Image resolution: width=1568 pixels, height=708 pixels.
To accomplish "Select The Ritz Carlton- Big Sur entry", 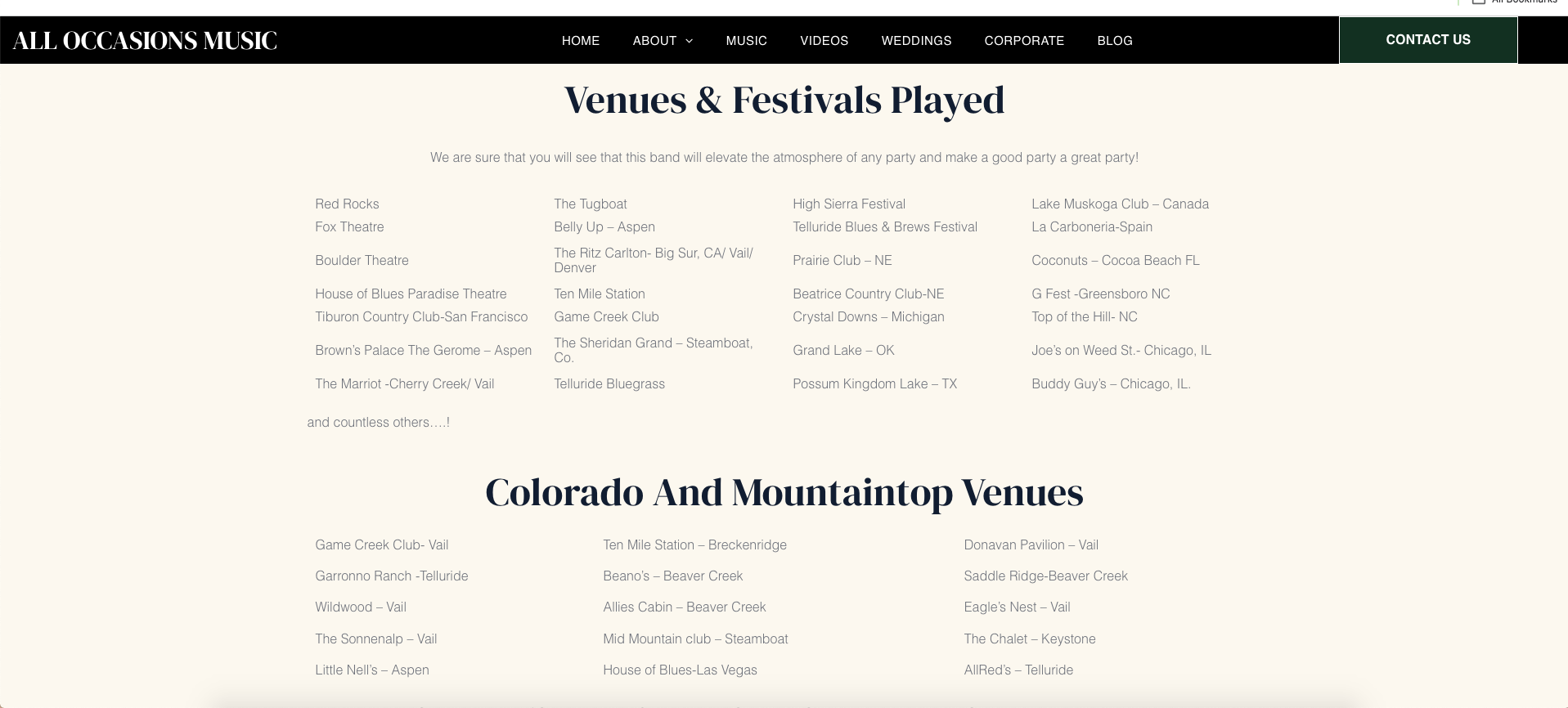I will click(654, 260).
